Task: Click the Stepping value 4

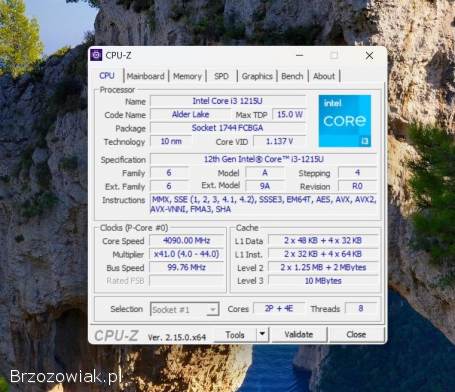Action: click(357, 173)
